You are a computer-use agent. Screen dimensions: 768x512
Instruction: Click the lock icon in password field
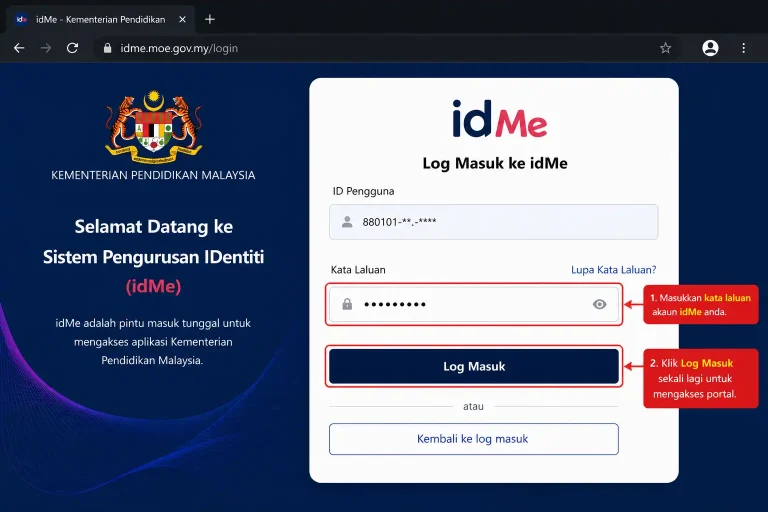(x=347, y=304)
